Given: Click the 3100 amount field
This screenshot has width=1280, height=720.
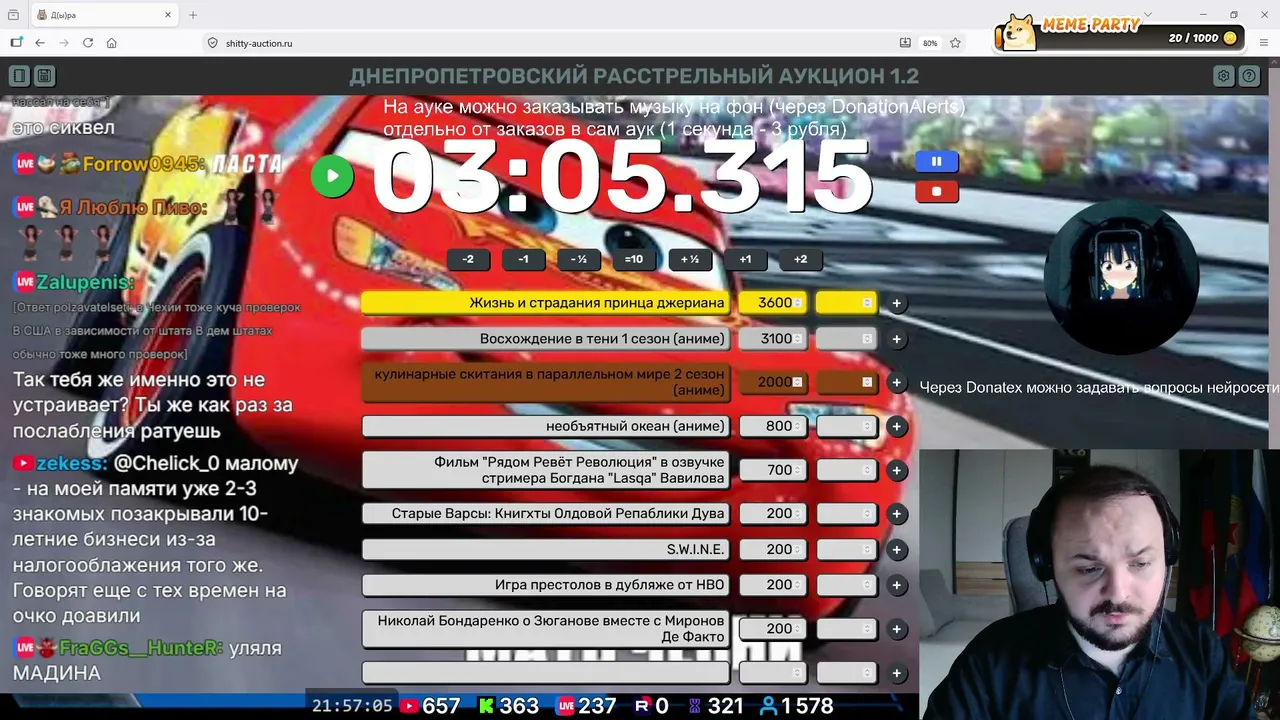Looking at the screenshot, I should coord(772,339).
